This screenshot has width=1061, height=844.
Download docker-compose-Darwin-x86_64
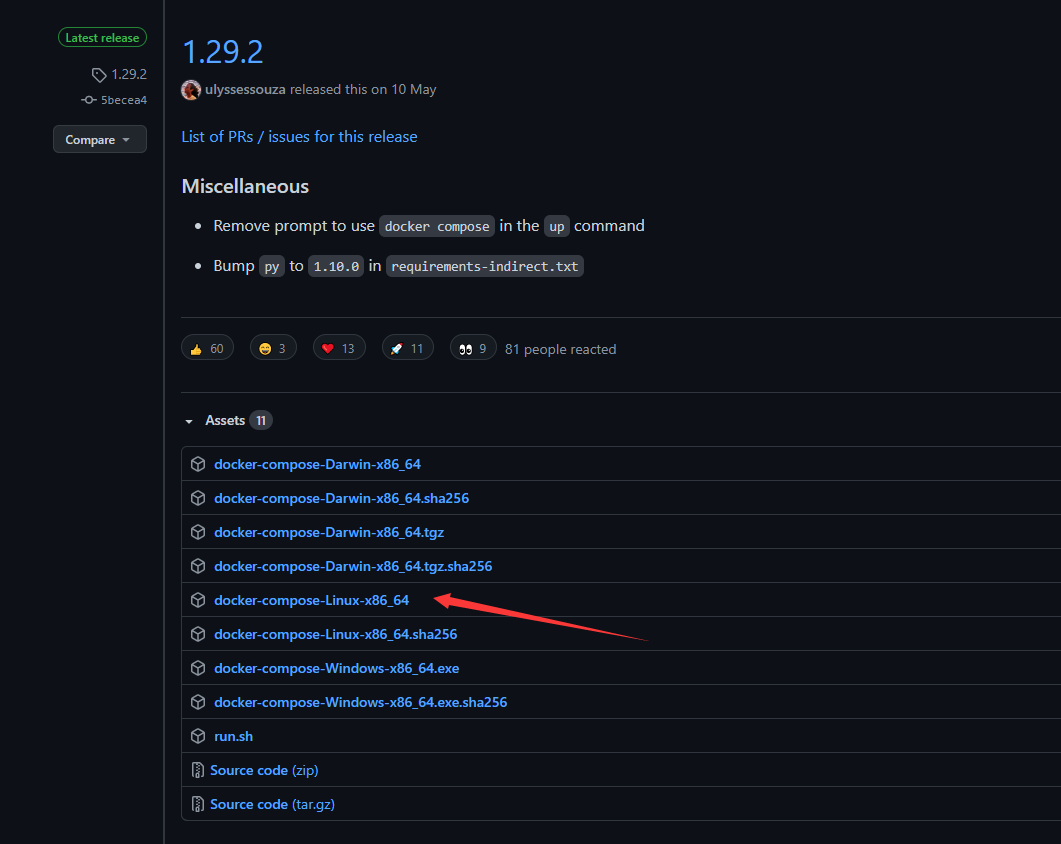click(x=317, y=464)
